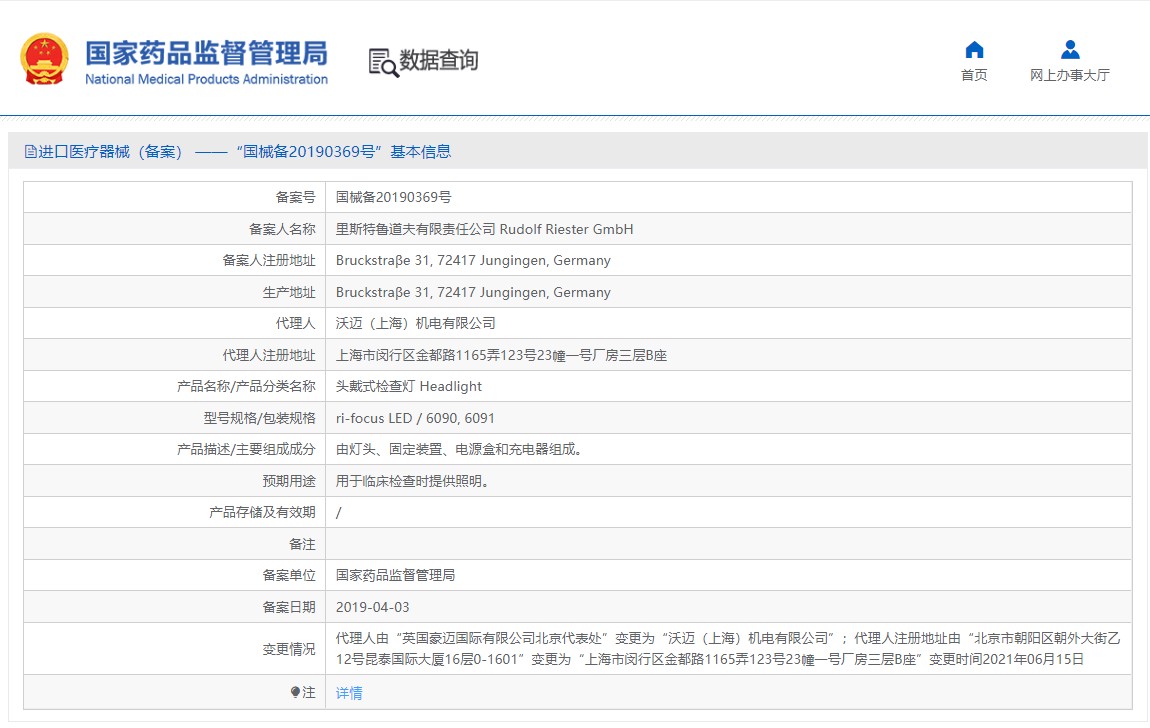Click intended use 用于临床检查时提供照明 text
The image size is (1150, 728).
click(x=413, y=481)
